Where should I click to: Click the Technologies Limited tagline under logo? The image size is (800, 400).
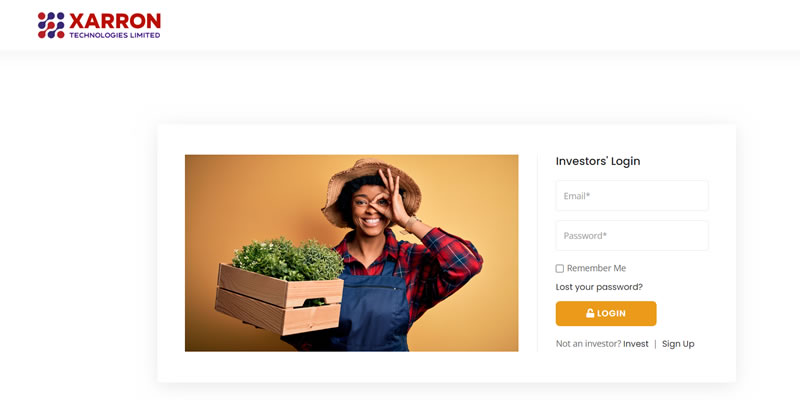(x=115, y=36)
